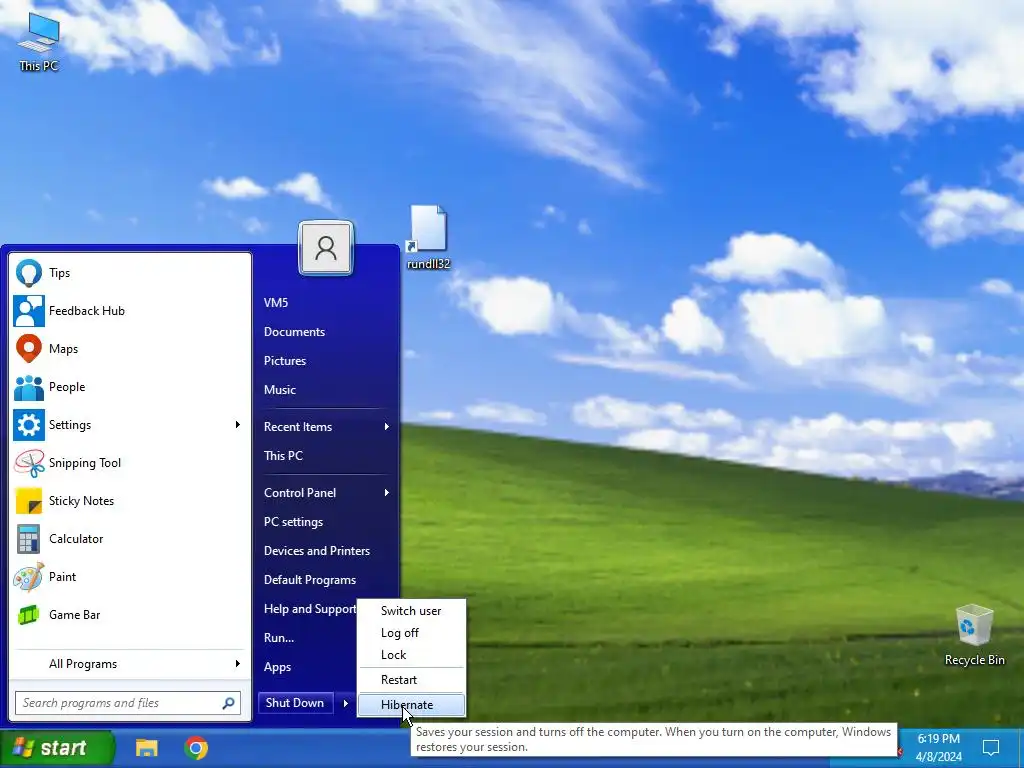1024x768 pixels.
Task: Expand the All Programs arrow
Action: pyautogui.click(x=238, y=664)
